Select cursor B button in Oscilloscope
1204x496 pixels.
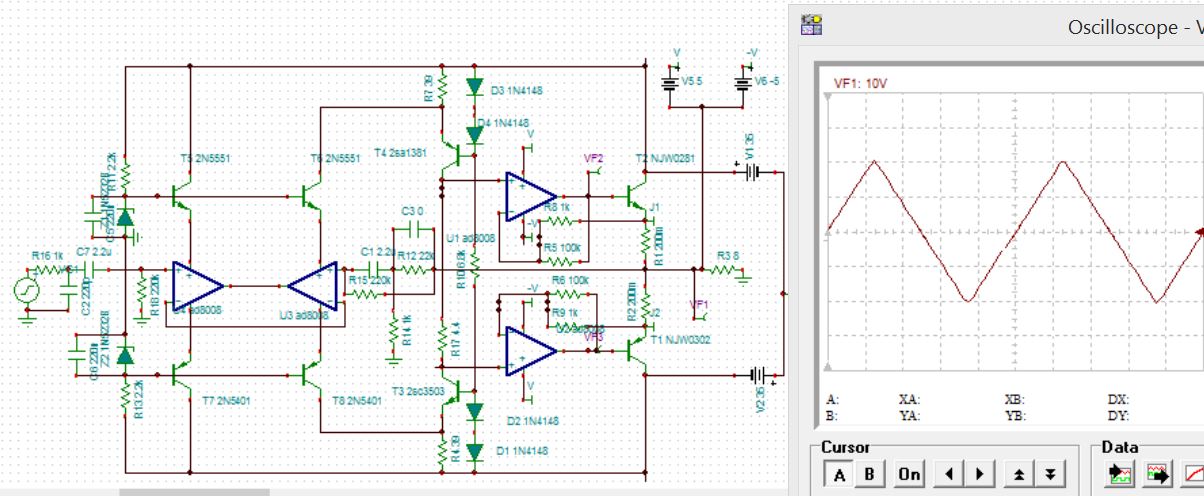(x=870, y=473)
